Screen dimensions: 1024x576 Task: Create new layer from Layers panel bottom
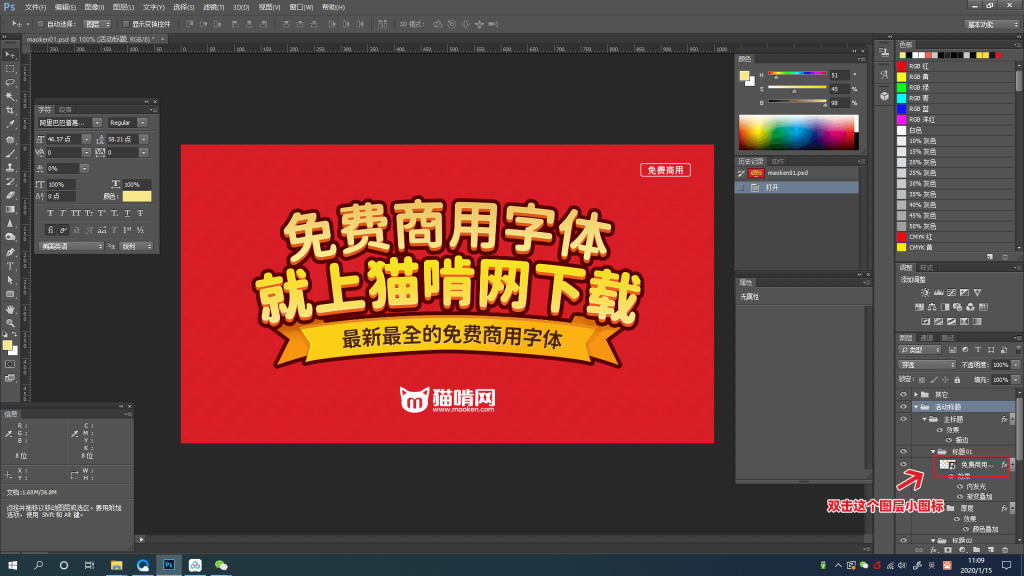[x=991, y=550]
